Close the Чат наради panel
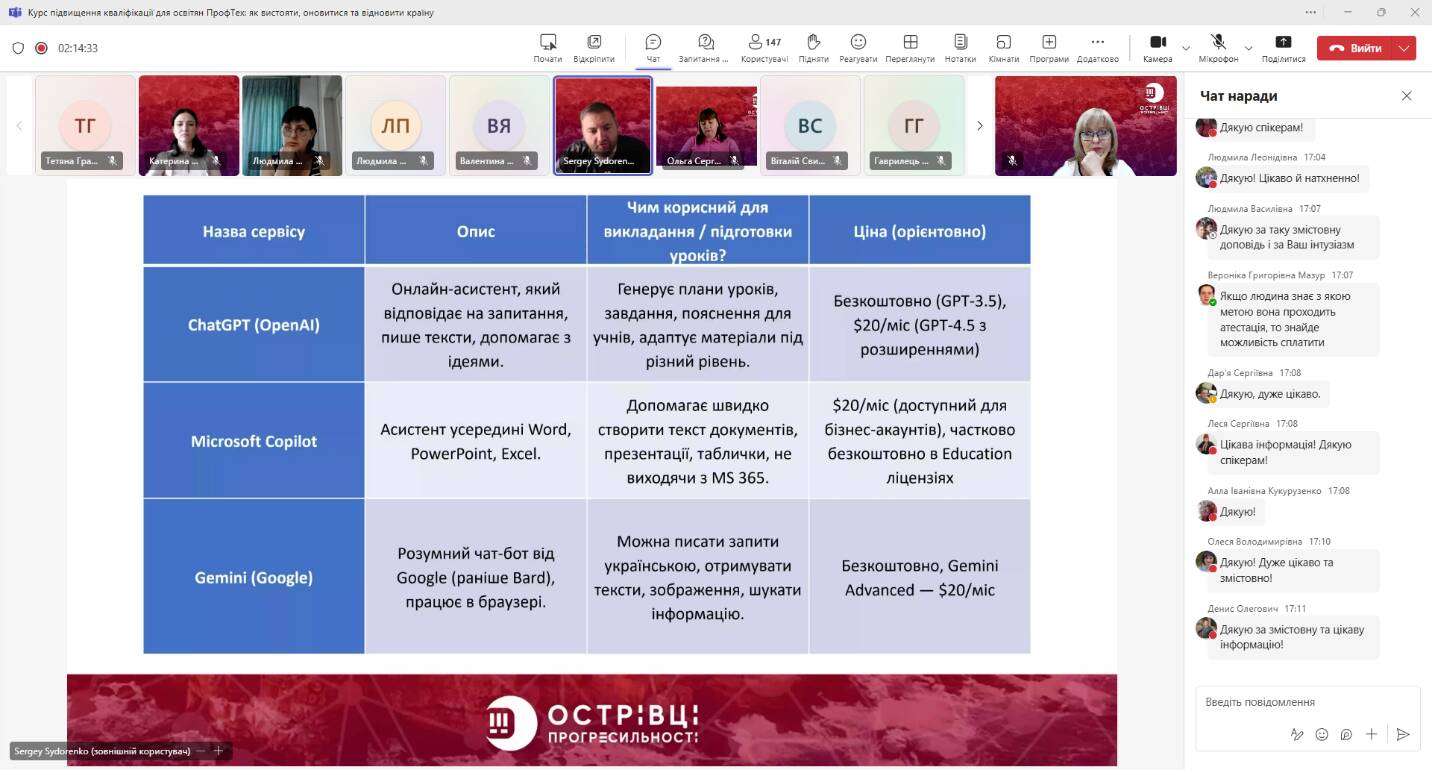The height and width of the screenshot is (770, 1432). [1406, 96]
